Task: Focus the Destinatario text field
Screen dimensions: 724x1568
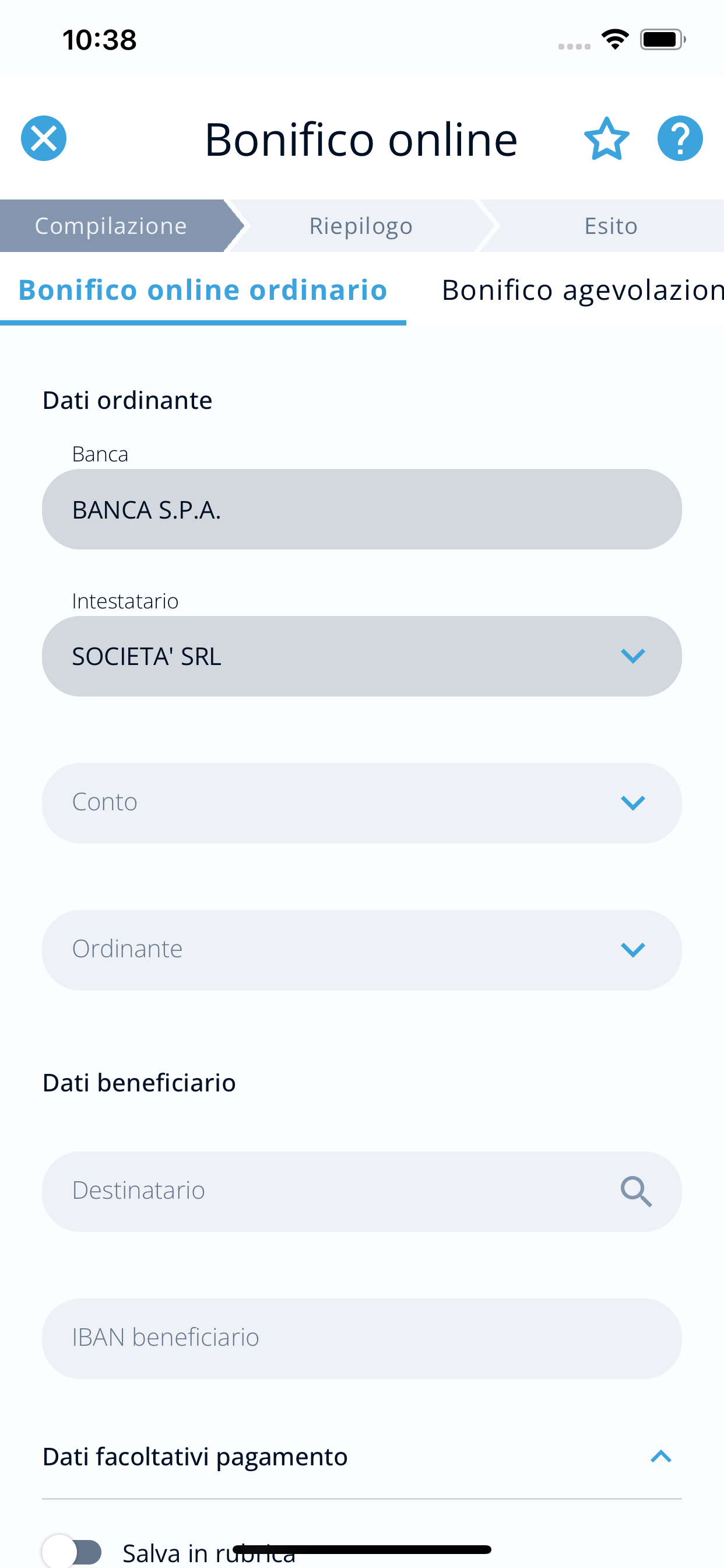Action: pos(329,1191)
